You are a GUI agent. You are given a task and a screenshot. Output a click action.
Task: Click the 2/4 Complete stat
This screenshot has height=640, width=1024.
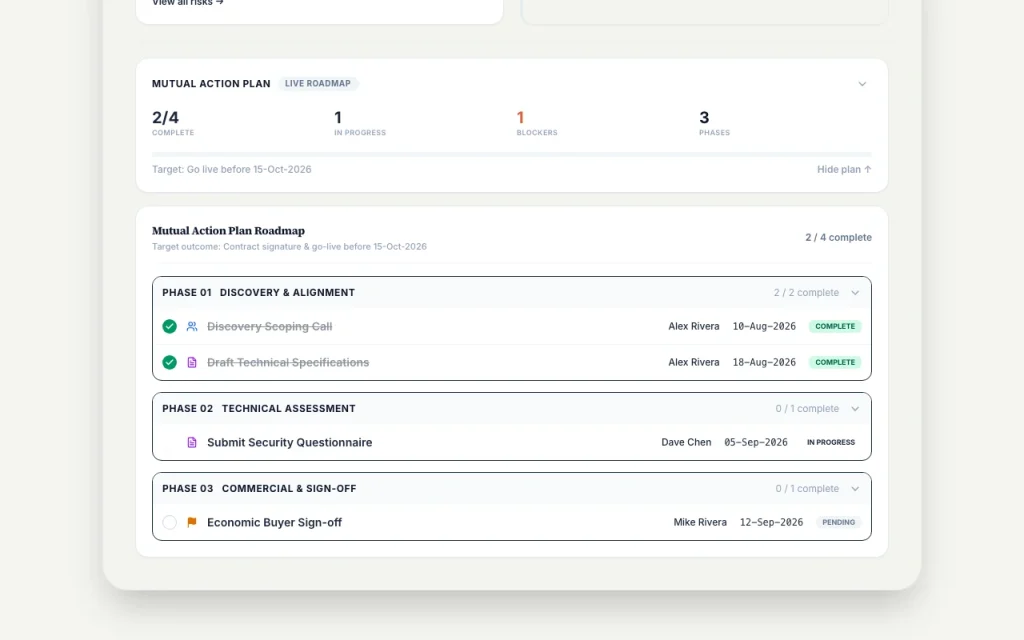[x=173, y=123]
